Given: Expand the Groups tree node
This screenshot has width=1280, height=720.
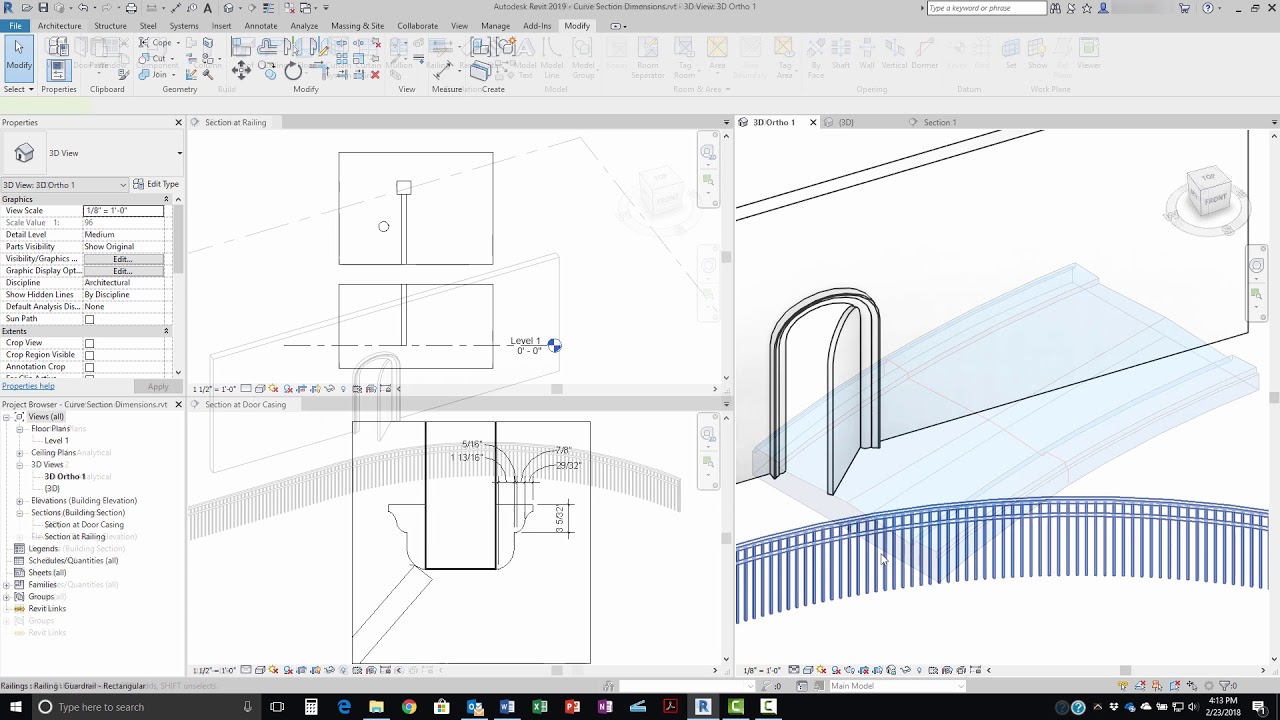Looking at the screenshot, I should (x=7, y=597).
